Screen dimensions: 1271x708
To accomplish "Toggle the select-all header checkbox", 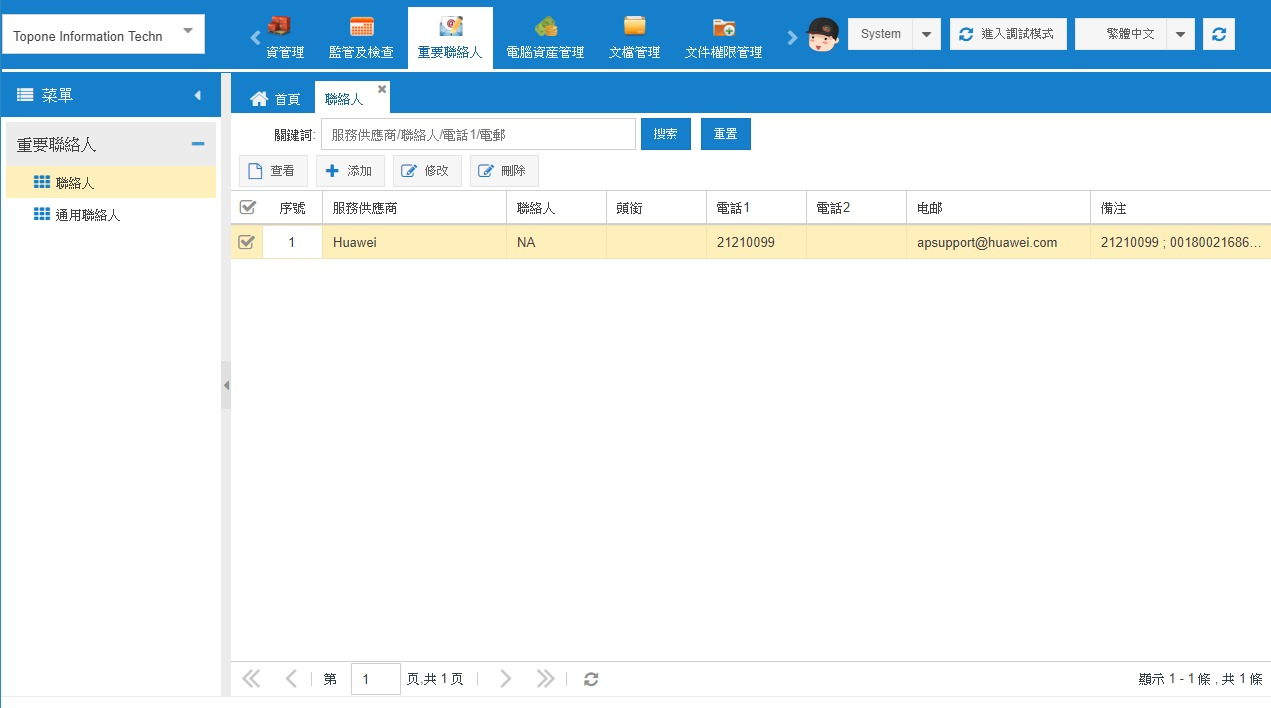I will (x=247, y=208).
